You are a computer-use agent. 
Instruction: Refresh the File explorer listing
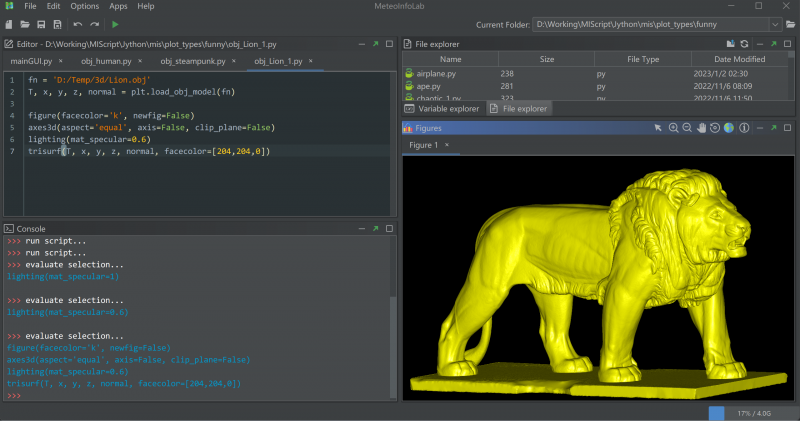point(744,44)
